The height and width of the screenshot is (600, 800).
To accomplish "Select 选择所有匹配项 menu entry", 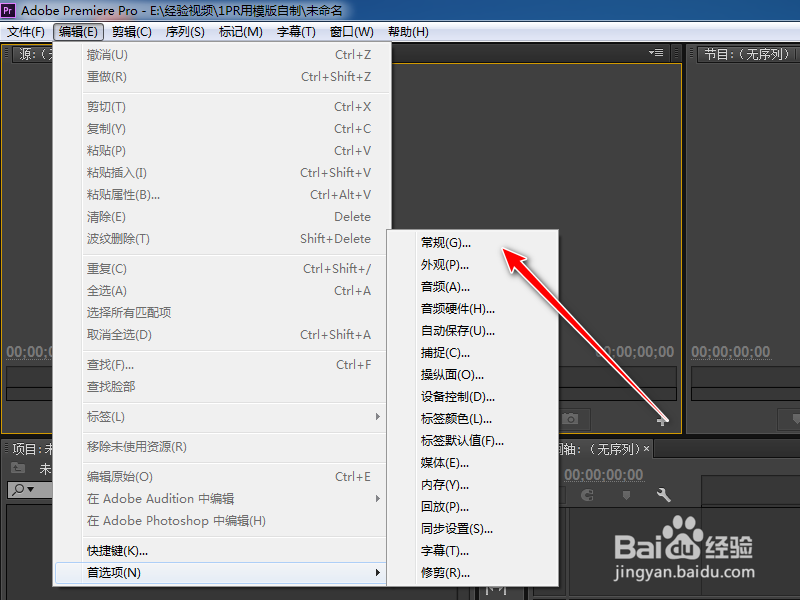I will (x=220, y=313).
